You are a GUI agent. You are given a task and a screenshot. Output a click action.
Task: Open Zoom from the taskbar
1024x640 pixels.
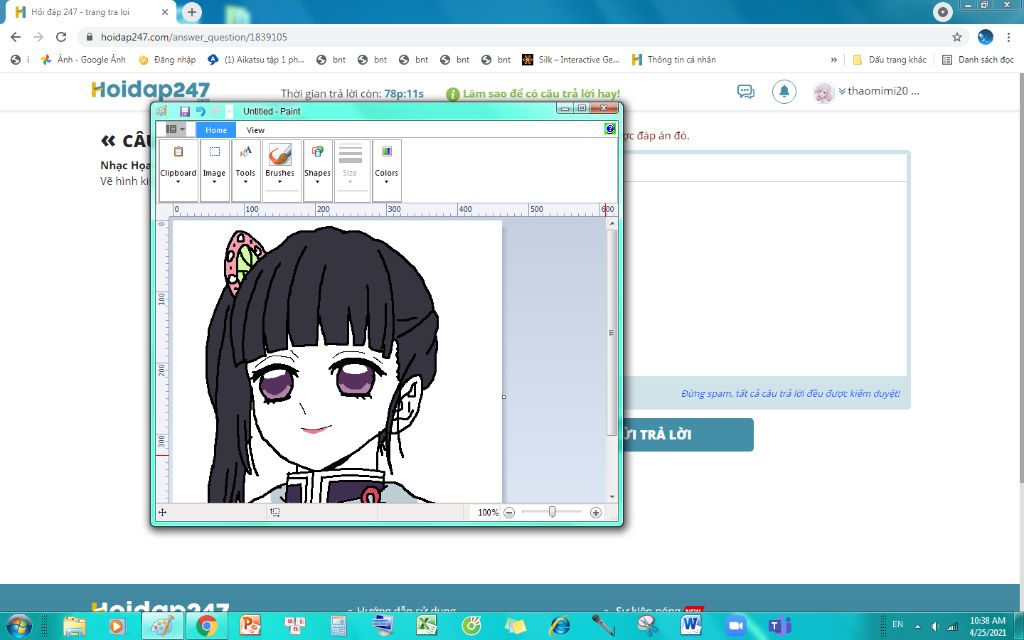(x=735, y=626)
